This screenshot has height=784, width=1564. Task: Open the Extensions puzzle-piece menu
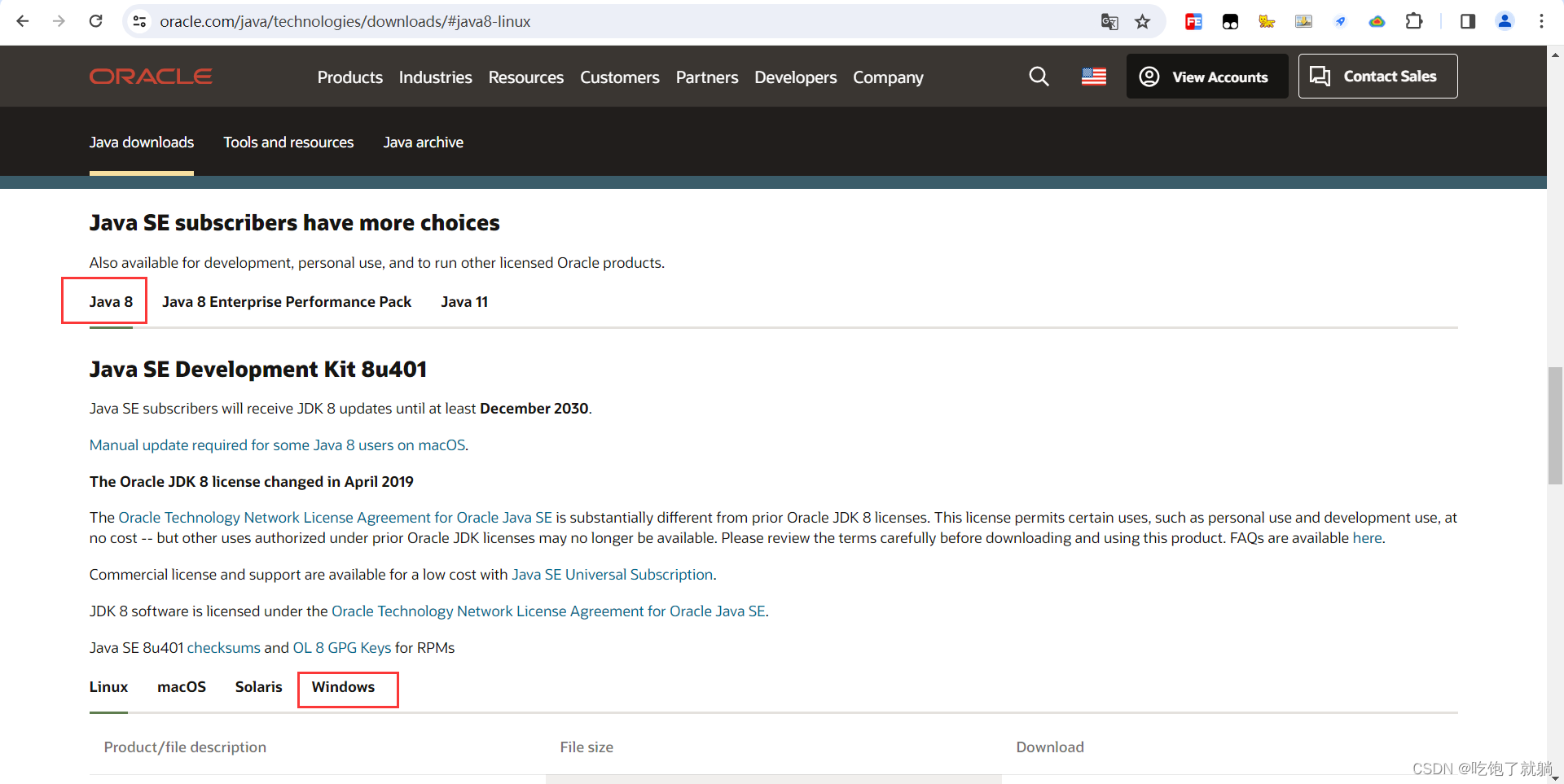click(x=1414, y=21)
